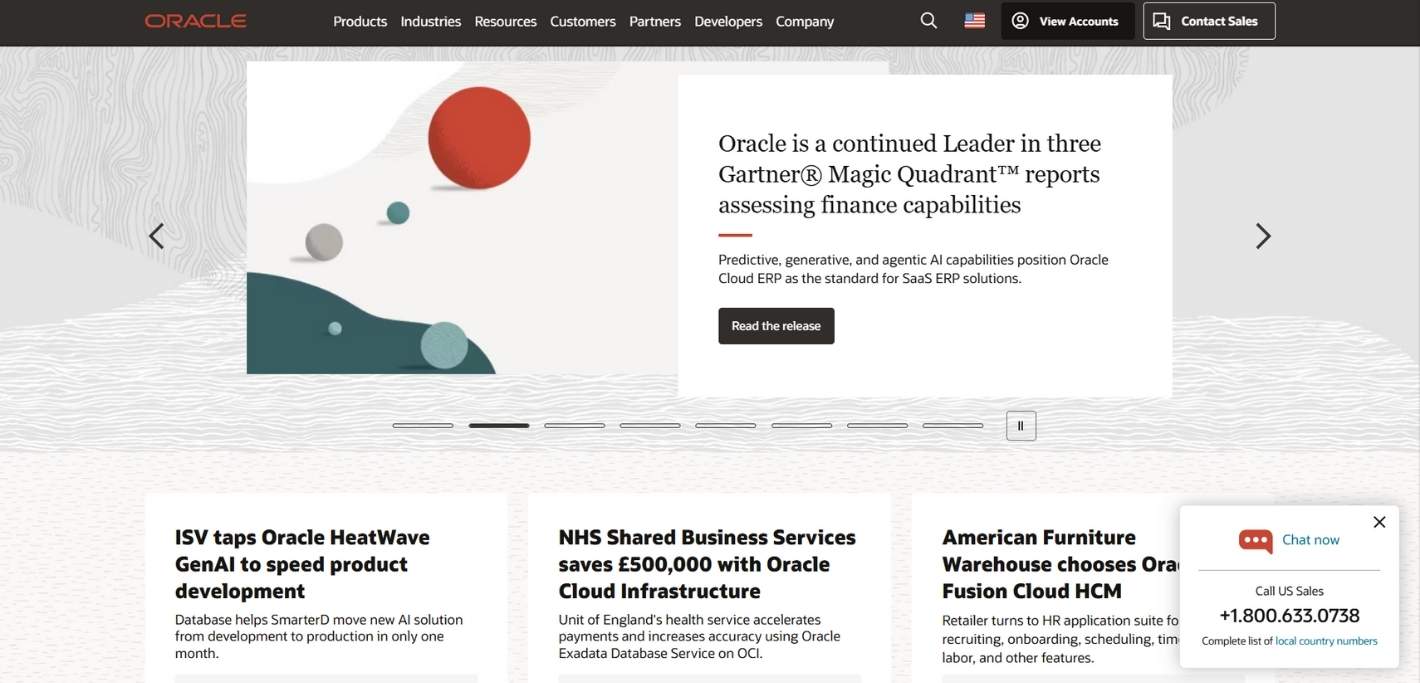1420x683 pixels.
Task: Expand the Industries menu
Action: tap(430, 20)
